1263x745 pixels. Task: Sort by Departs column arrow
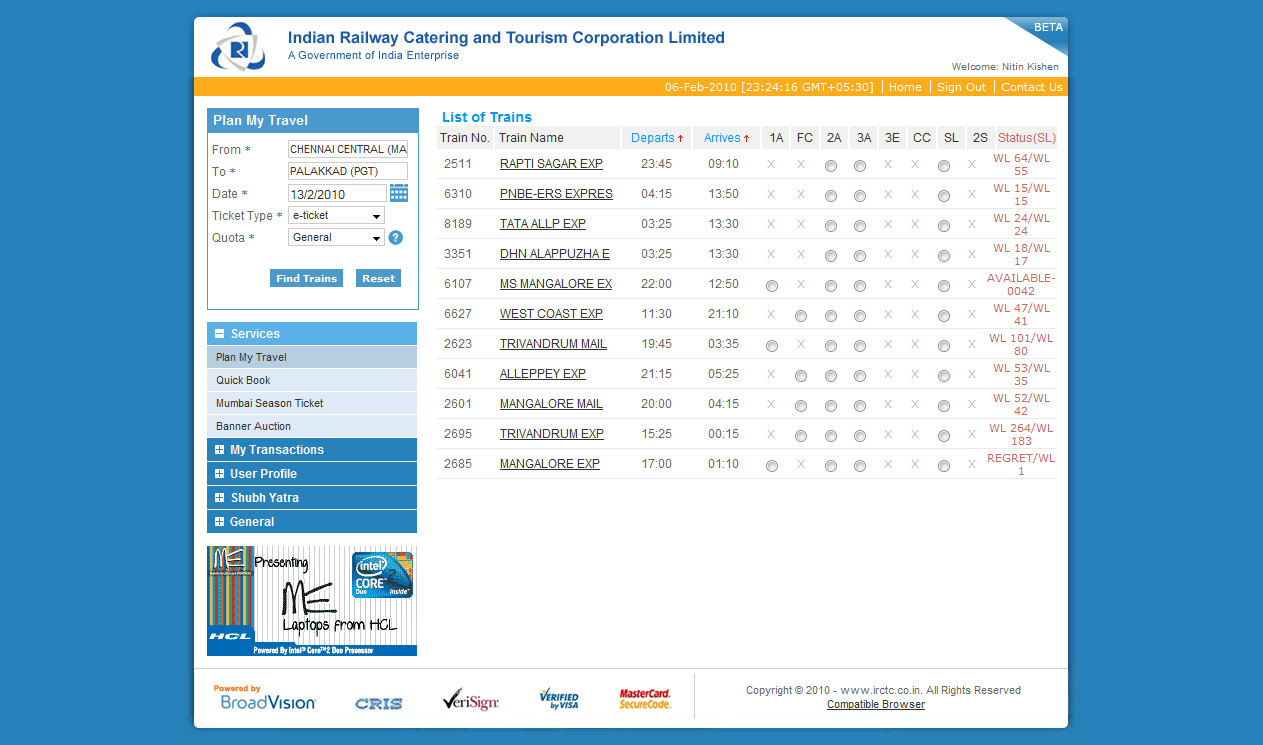(680, 139)
